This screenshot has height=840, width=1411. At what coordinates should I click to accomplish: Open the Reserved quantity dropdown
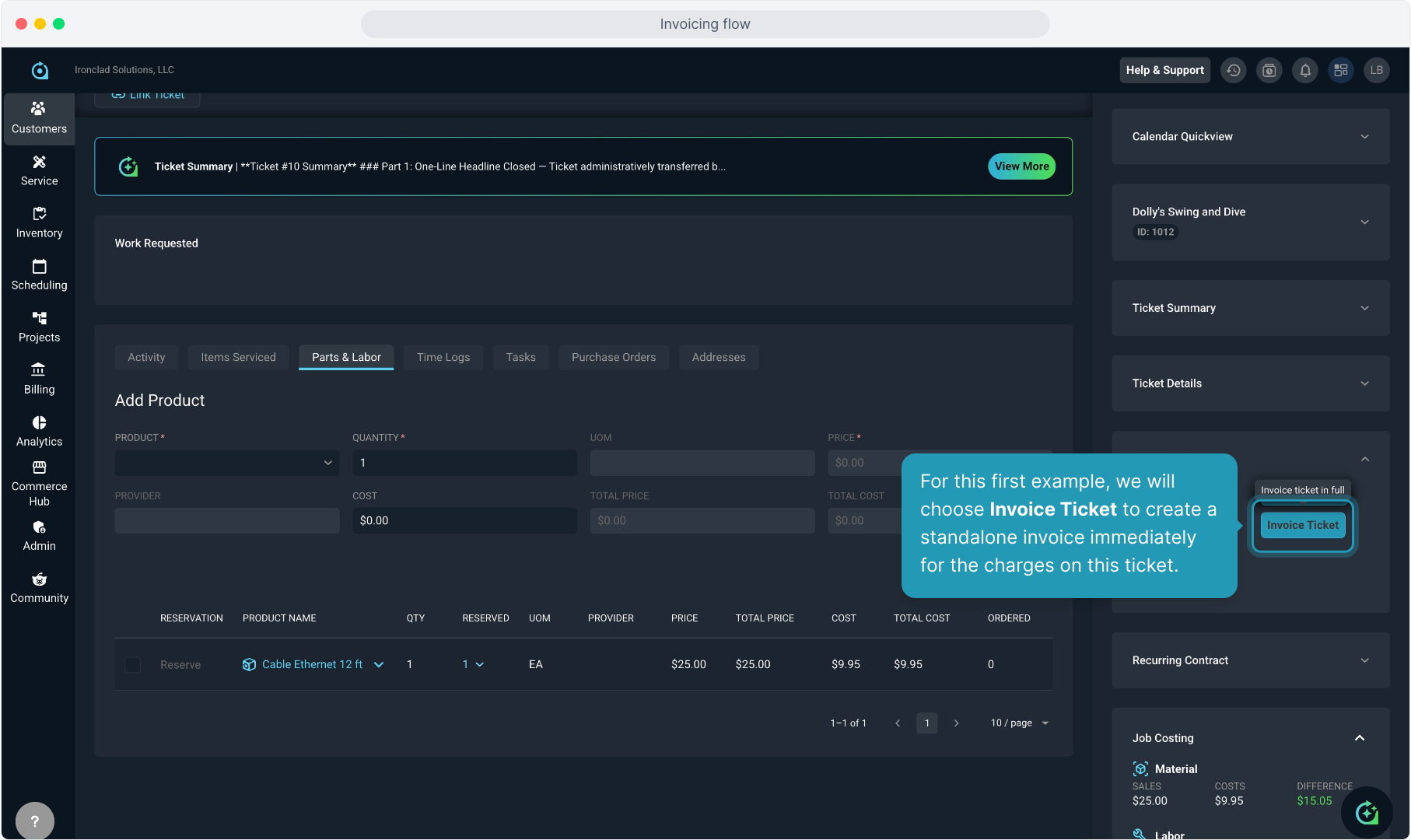pos(473,664)
